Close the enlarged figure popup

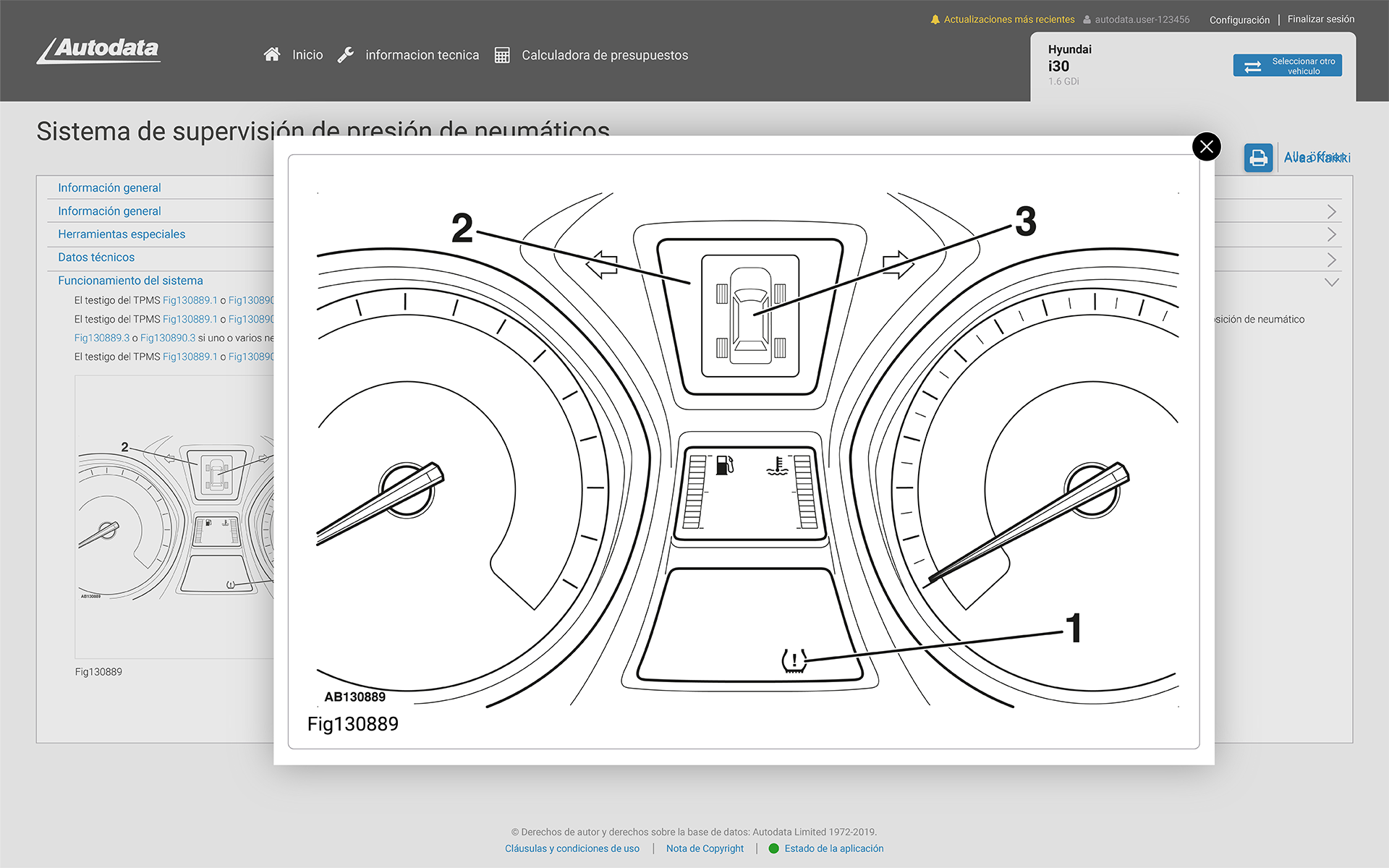[x=1206, y=147]
